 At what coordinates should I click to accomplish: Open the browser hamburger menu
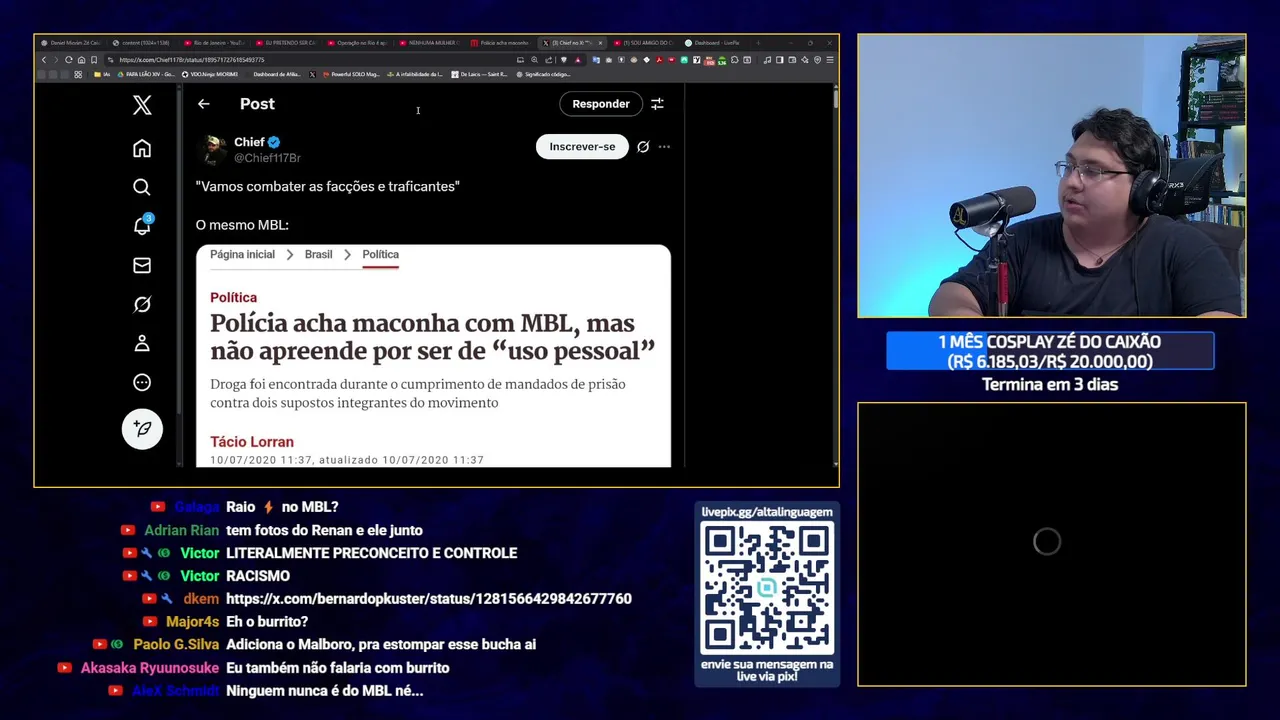click(830, 60)
